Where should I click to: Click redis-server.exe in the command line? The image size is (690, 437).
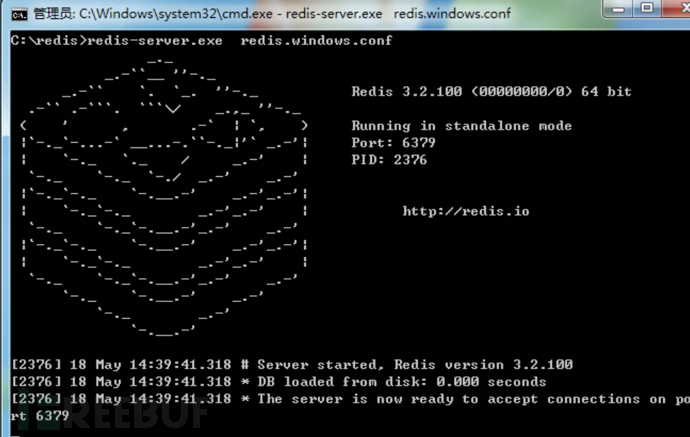pos(154,41)
